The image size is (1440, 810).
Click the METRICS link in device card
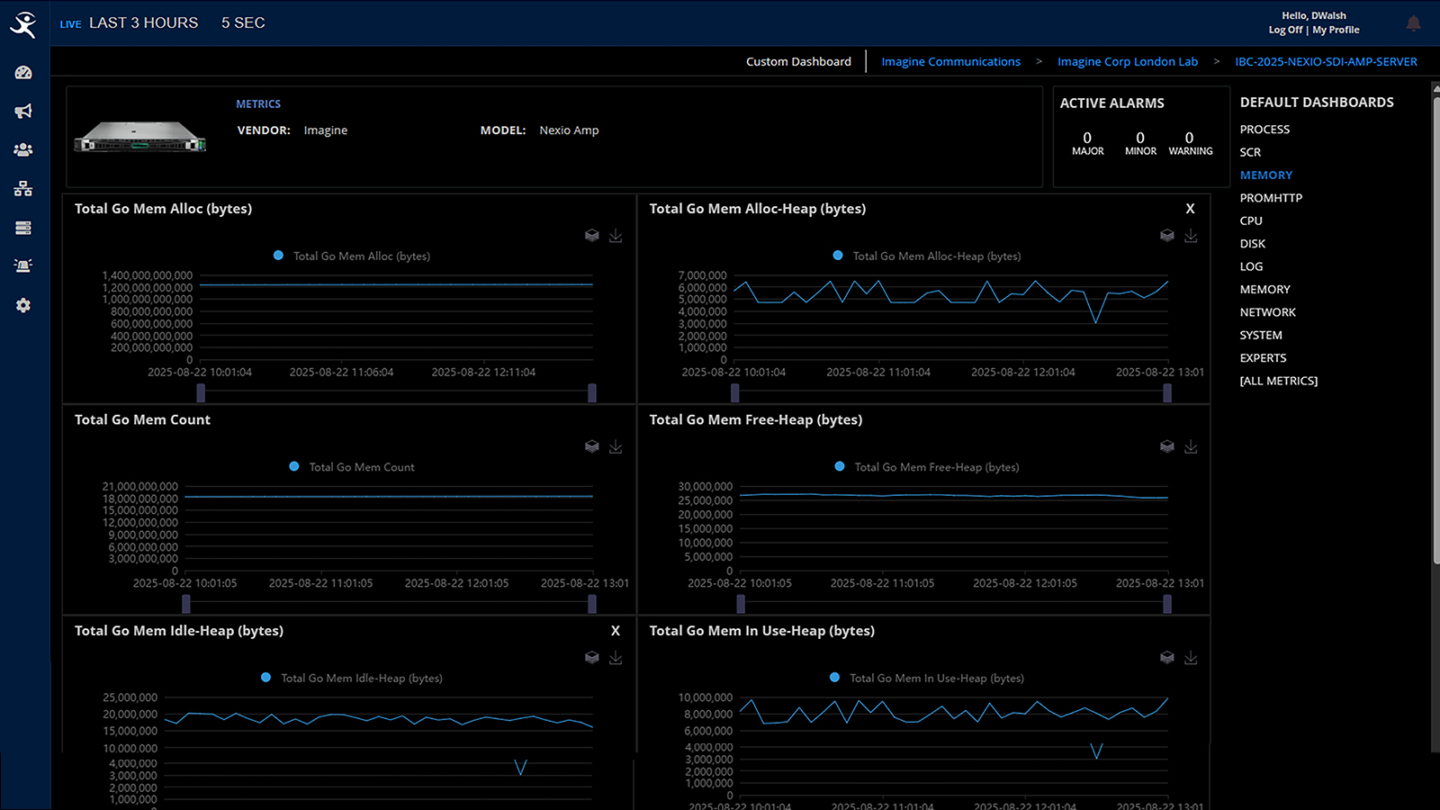(x=258, y=104)
